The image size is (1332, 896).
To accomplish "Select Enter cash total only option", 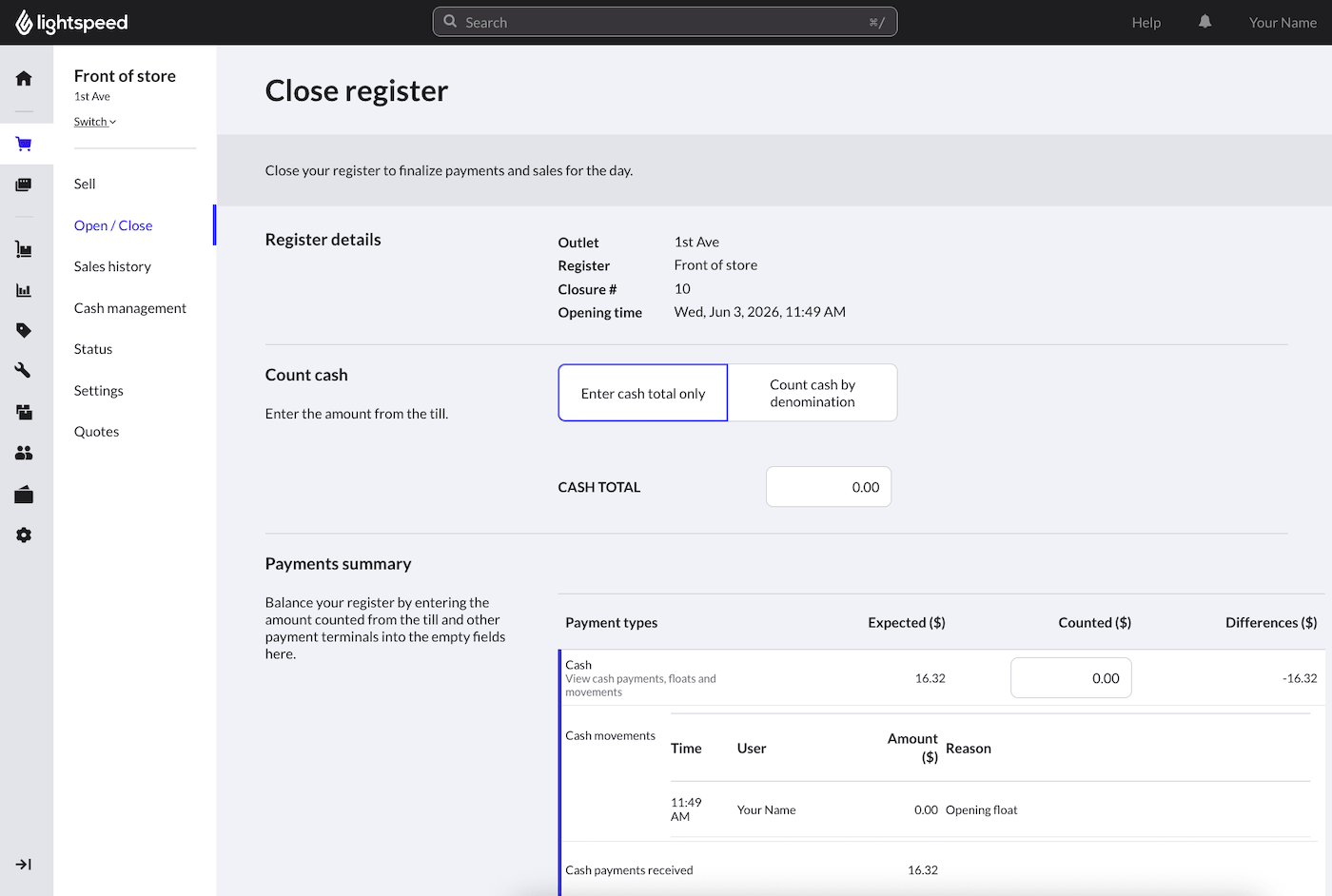I will point(643,393).
